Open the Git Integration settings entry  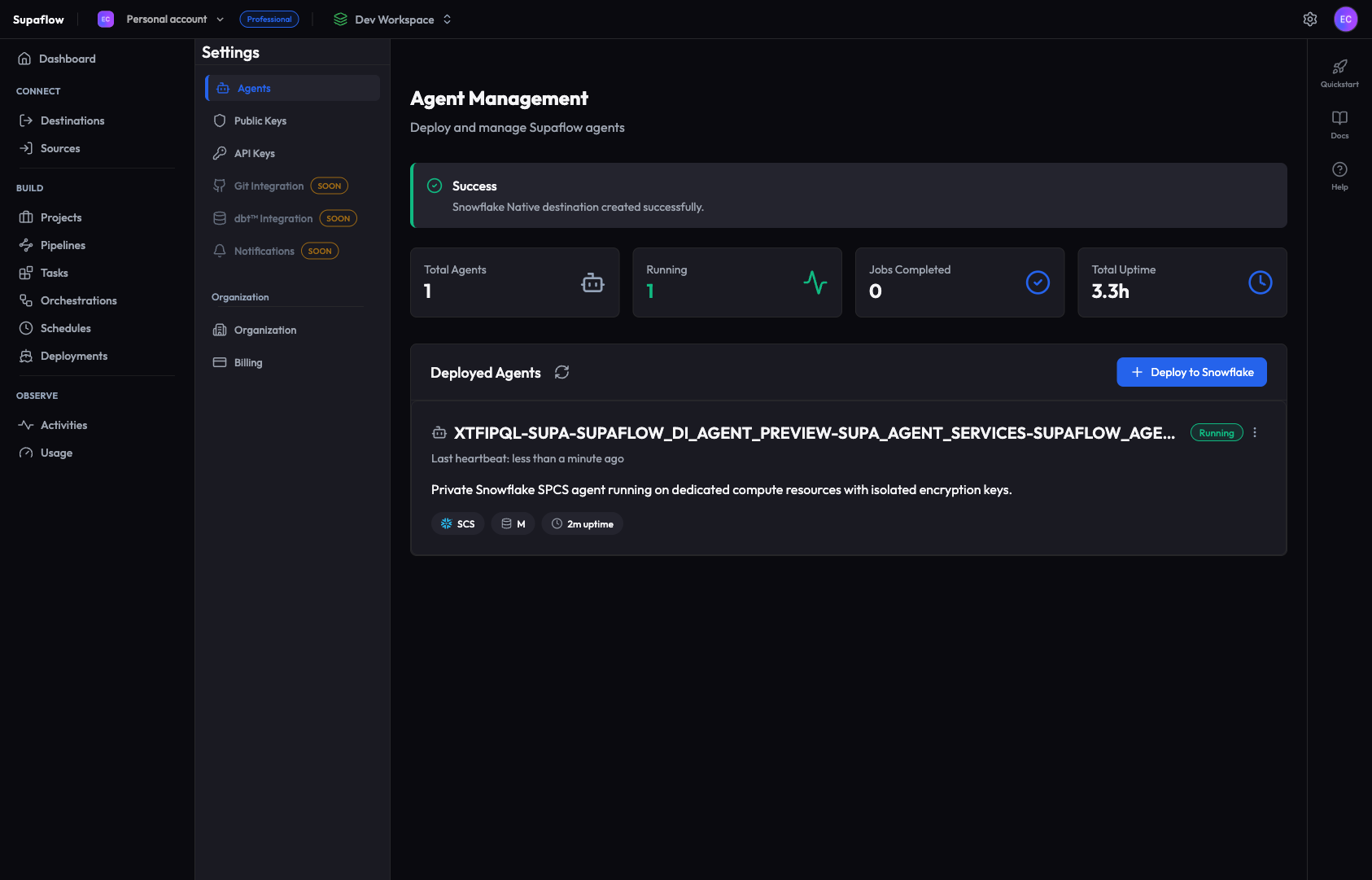pyautogui.click(x=269, y=186)
